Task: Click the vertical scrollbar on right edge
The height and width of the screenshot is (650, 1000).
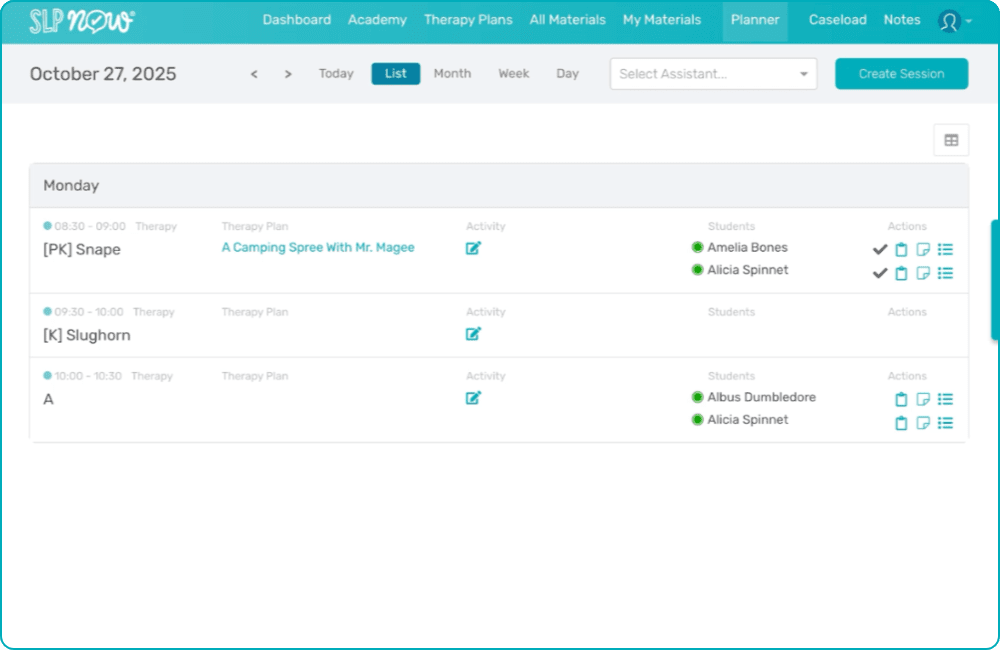Action: tap(994, 279)
